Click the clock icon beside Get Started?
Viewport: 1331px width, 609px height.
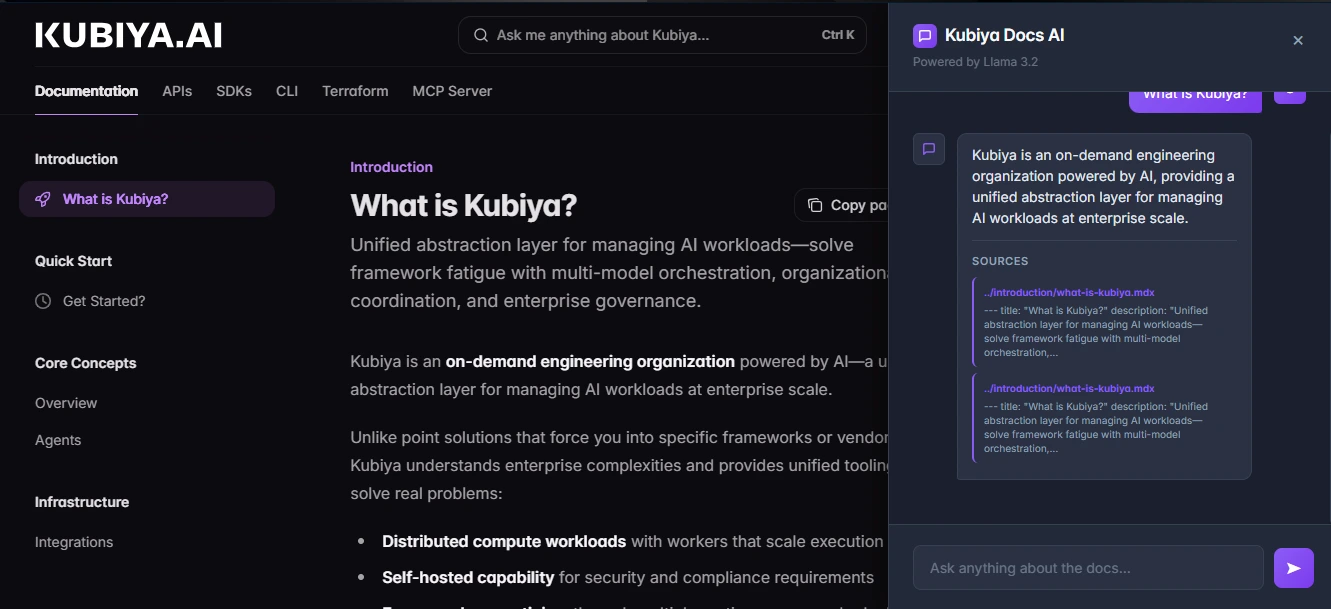[x=43, y=301]
